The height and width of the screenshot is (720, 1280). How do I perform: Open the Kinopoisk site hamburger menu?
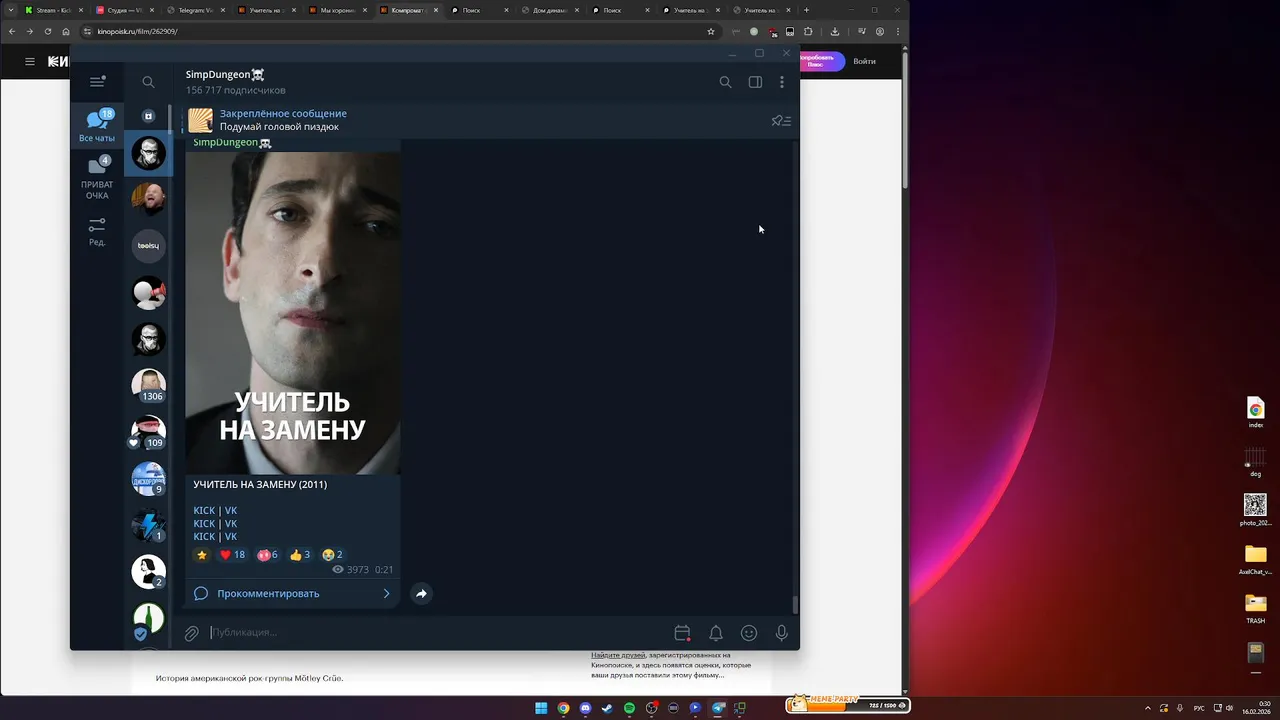pyautogui.click(x=30, y=61)
